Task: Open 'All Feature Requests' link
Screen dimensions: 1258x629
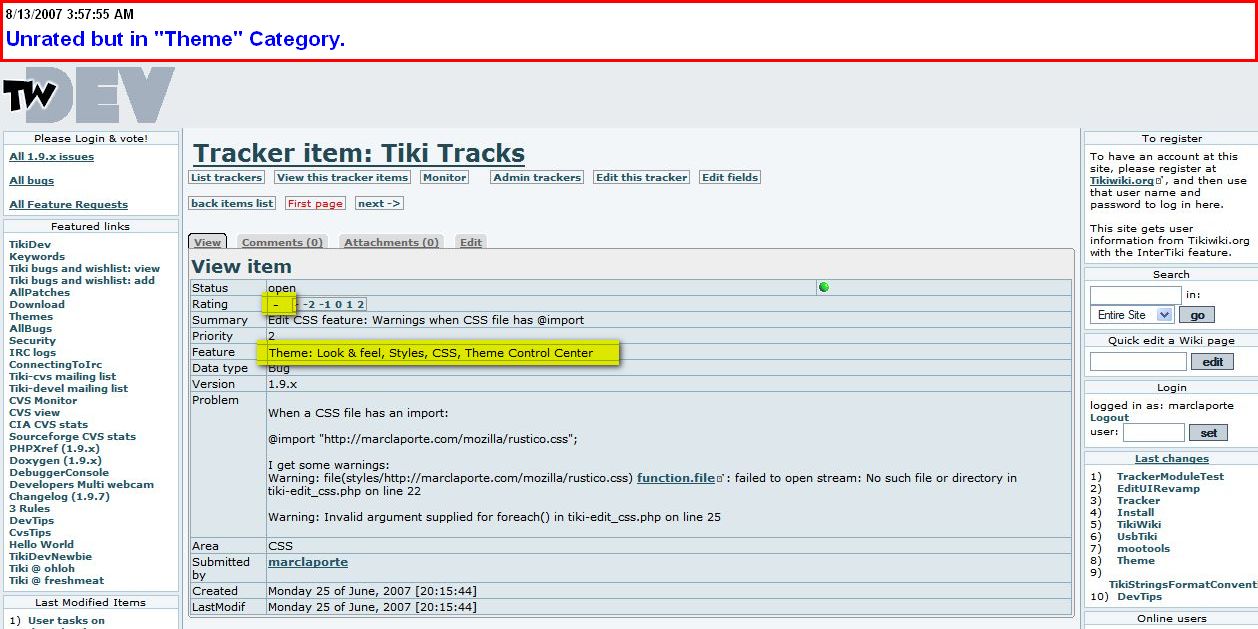Action: point(69,205)
